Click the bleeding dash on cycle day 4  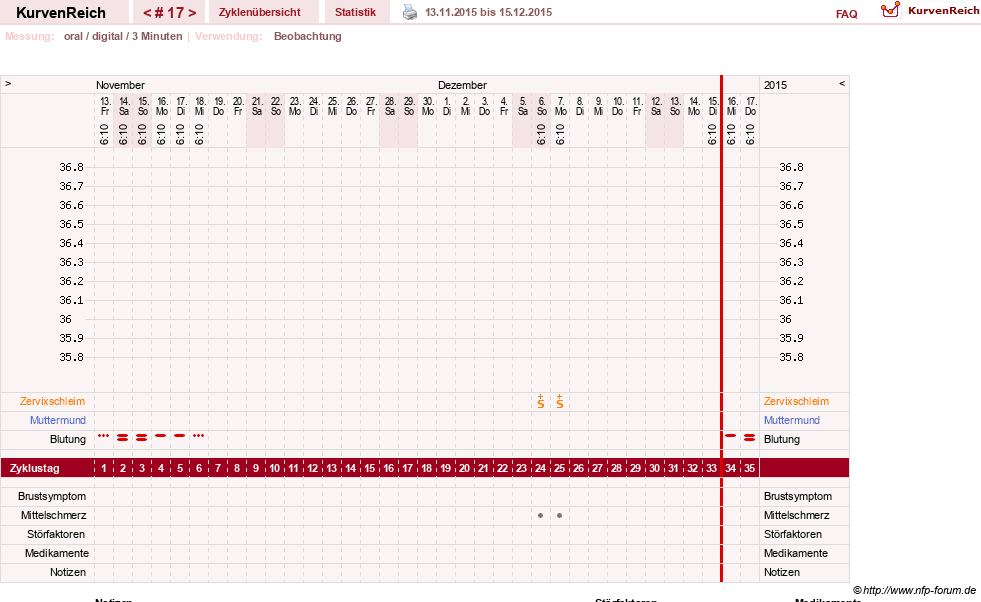pos(161,435)
